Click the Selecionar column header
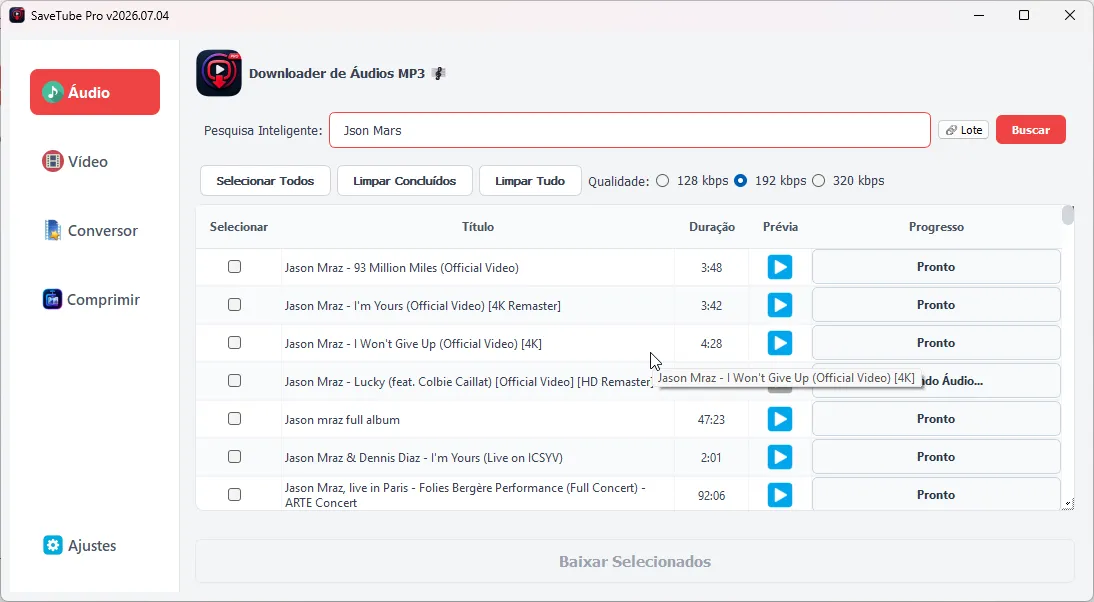Image resolution: width=1094 pixels, height=602 pixels. pos(239,227)
